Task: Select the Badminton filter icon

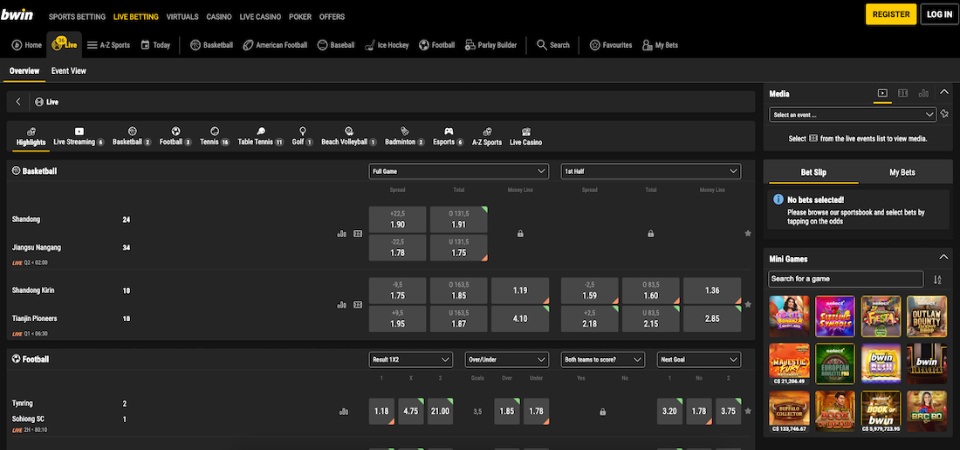Action: click(x=405, y=131)
